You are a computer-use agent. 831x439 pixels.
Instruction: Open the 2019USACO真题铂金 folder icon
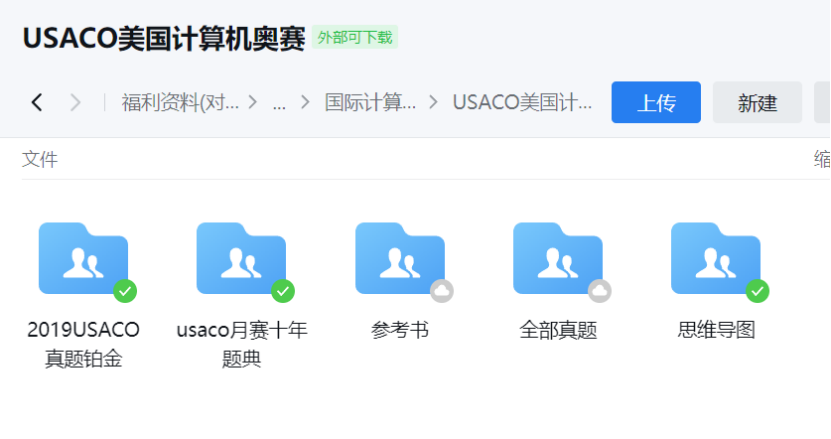coord(83,258)
